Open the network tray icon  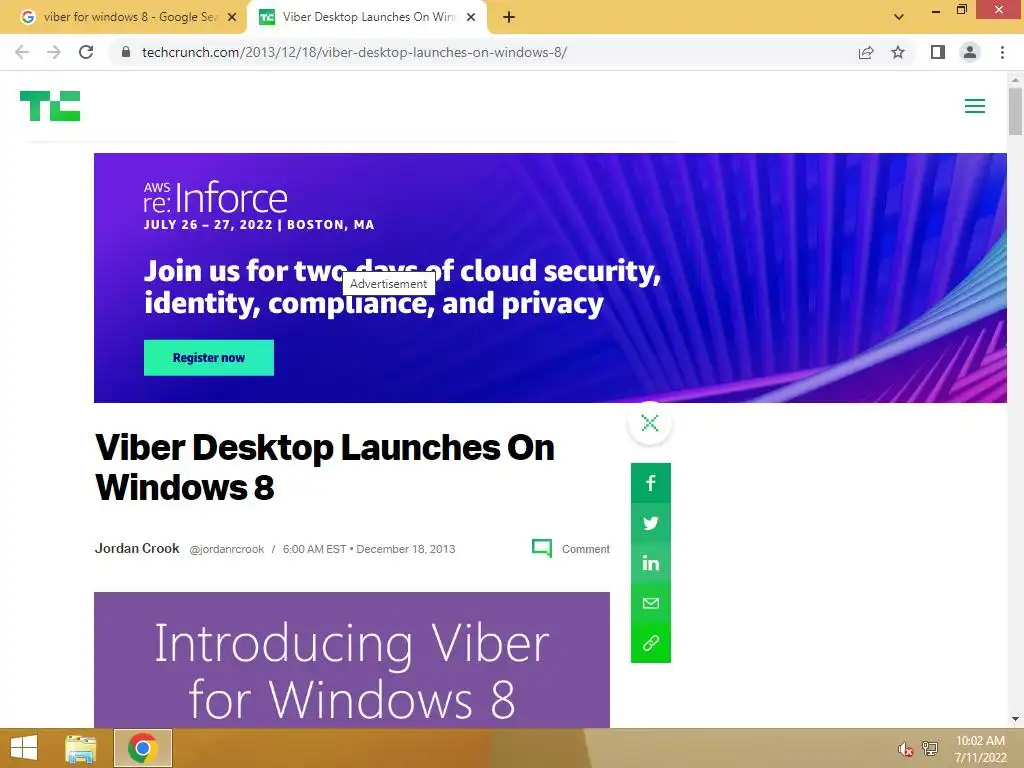[929, 749]
